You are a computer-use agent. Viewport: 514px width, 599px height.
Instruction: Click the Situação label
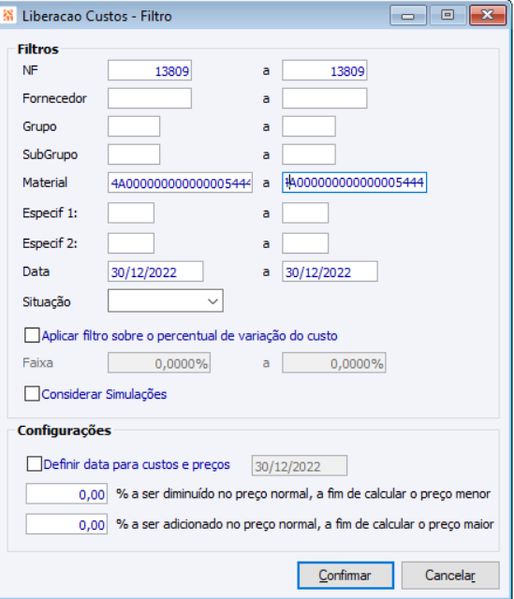(47, 302)
